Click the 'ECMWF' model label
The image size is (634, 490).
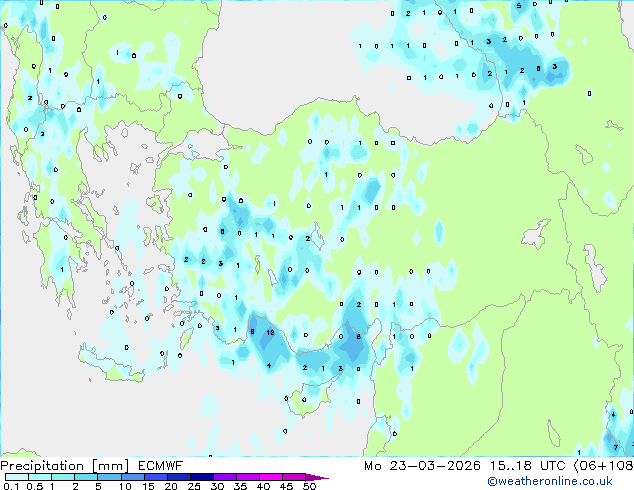(161, 466)
